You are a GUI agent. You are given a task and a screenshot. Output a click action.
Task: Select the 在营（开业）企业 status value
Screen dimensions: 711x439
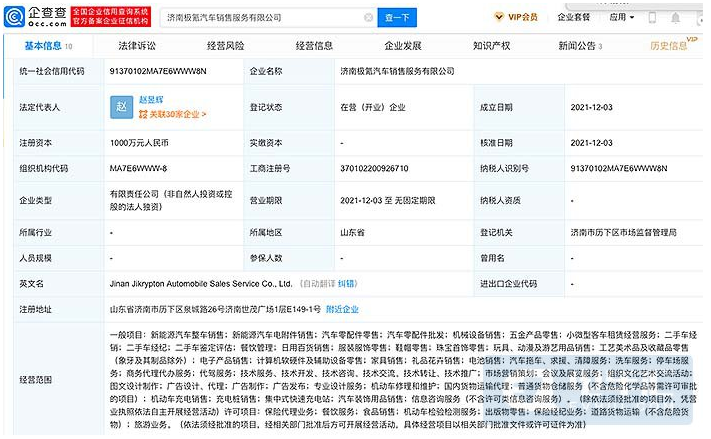pyautogui.click(x=373, y=107)
